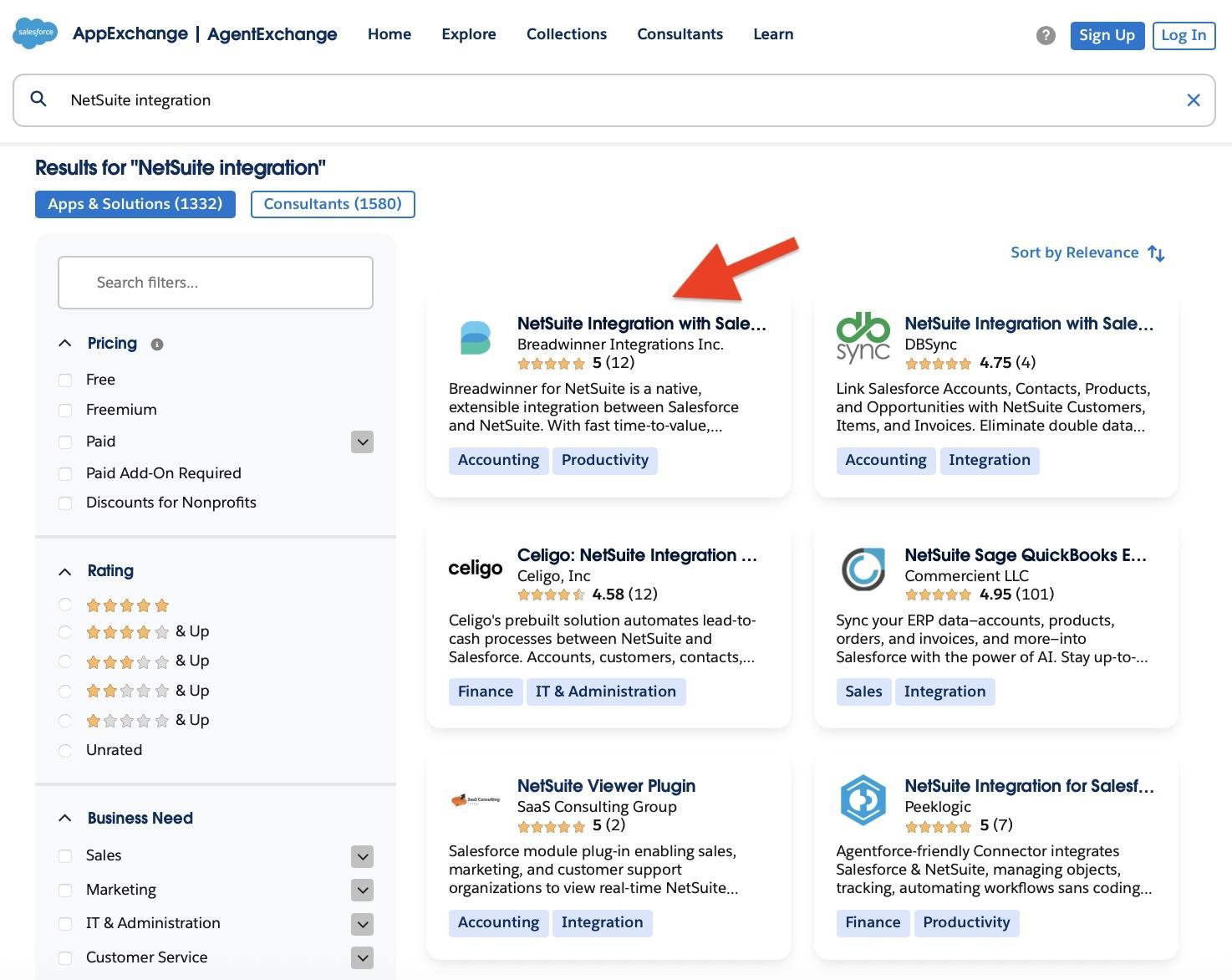The image size is (1232, 980).
Task: Check the Freemium pricing filter
Action: [65, 410]
